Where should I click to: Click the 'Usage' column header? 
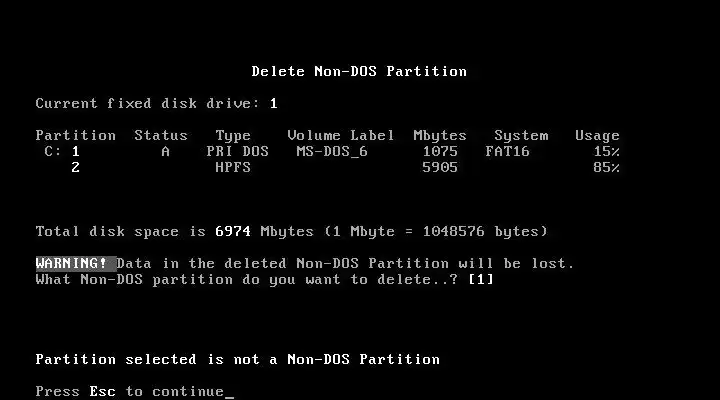coord(597,135)
